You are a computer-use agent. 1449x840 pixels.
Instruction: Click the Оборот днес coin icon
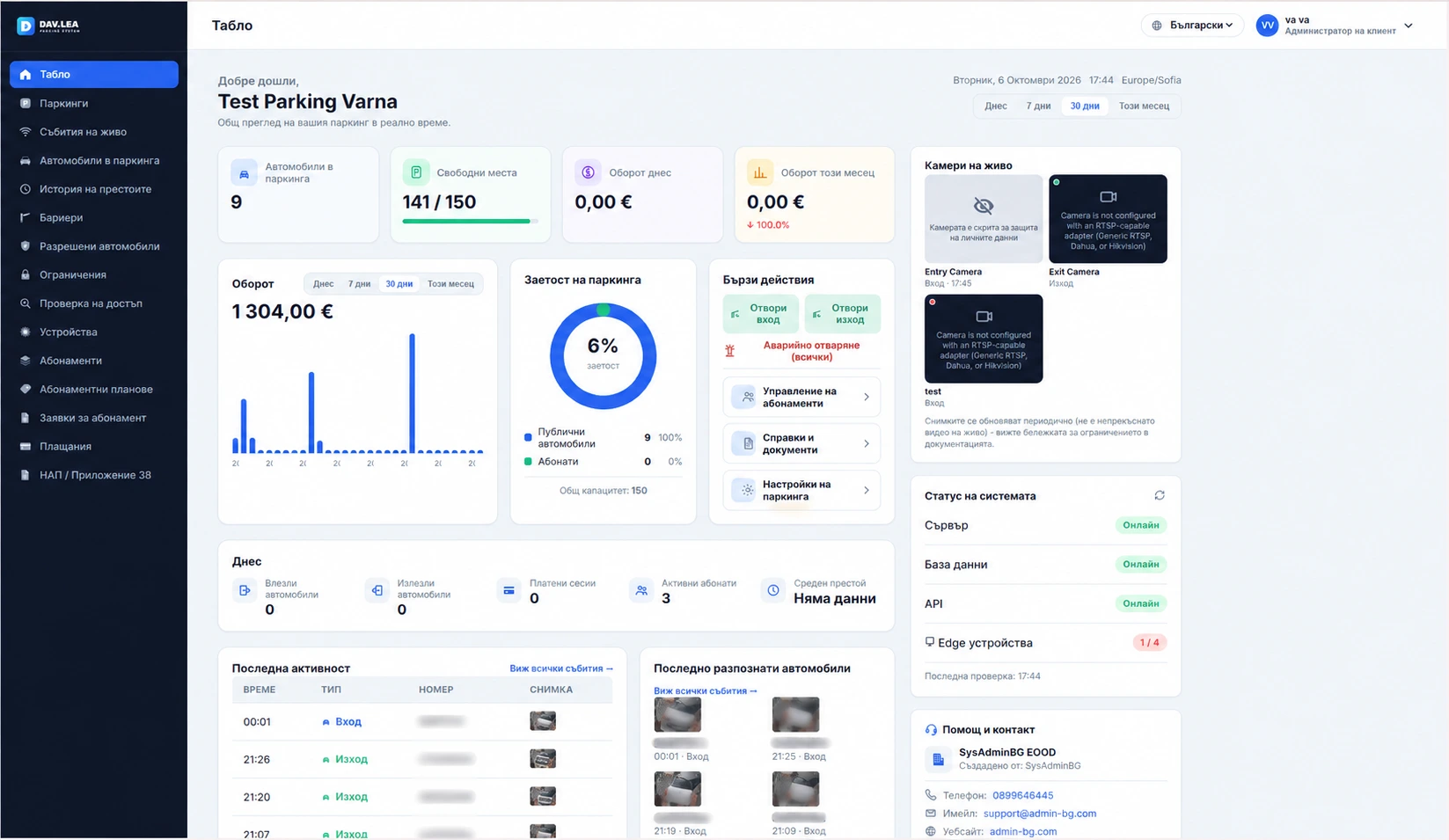588,172
